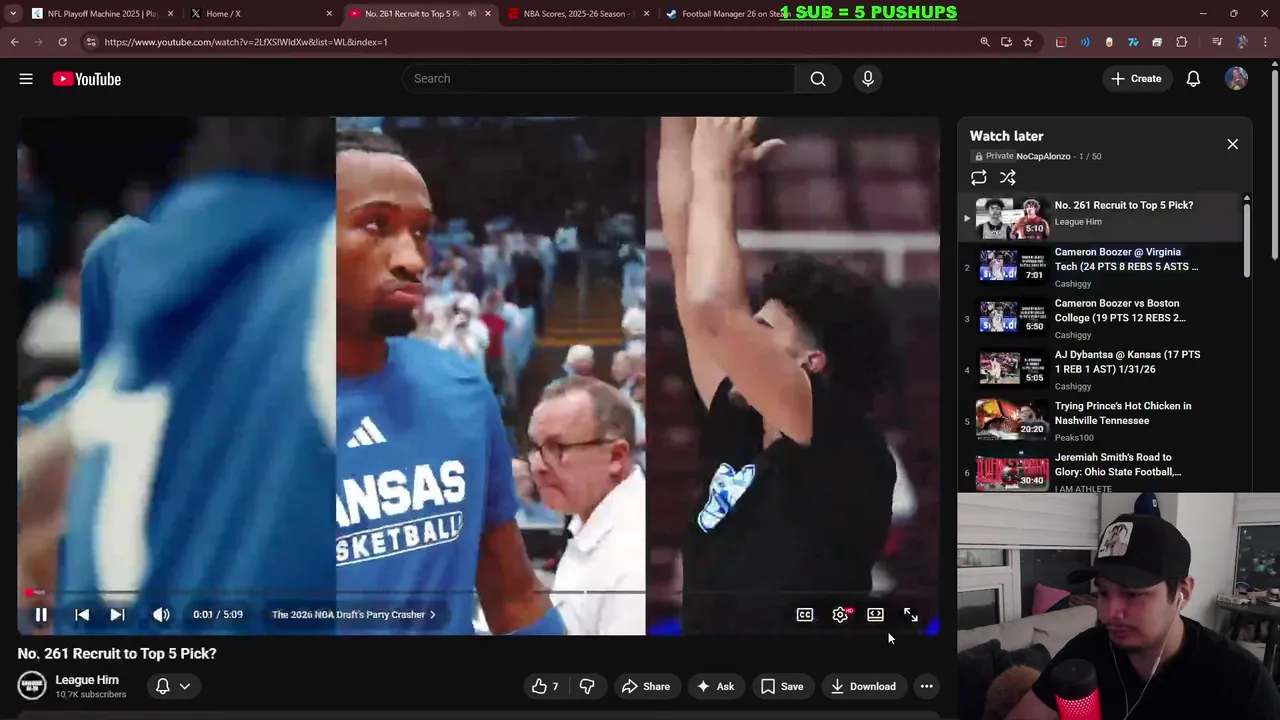Switch to theater mode
The width and height of the screenshot is (1280, 720).
[x=875, y=615]
